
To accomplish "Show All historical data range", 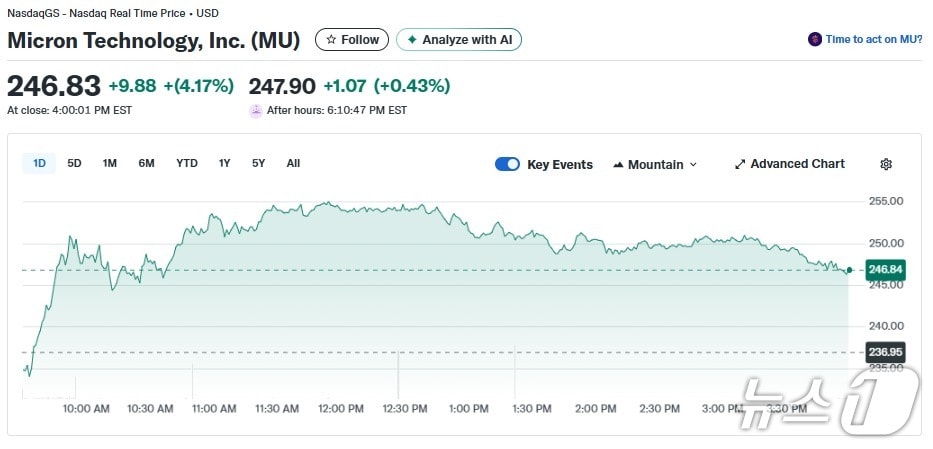I will 293,163.
